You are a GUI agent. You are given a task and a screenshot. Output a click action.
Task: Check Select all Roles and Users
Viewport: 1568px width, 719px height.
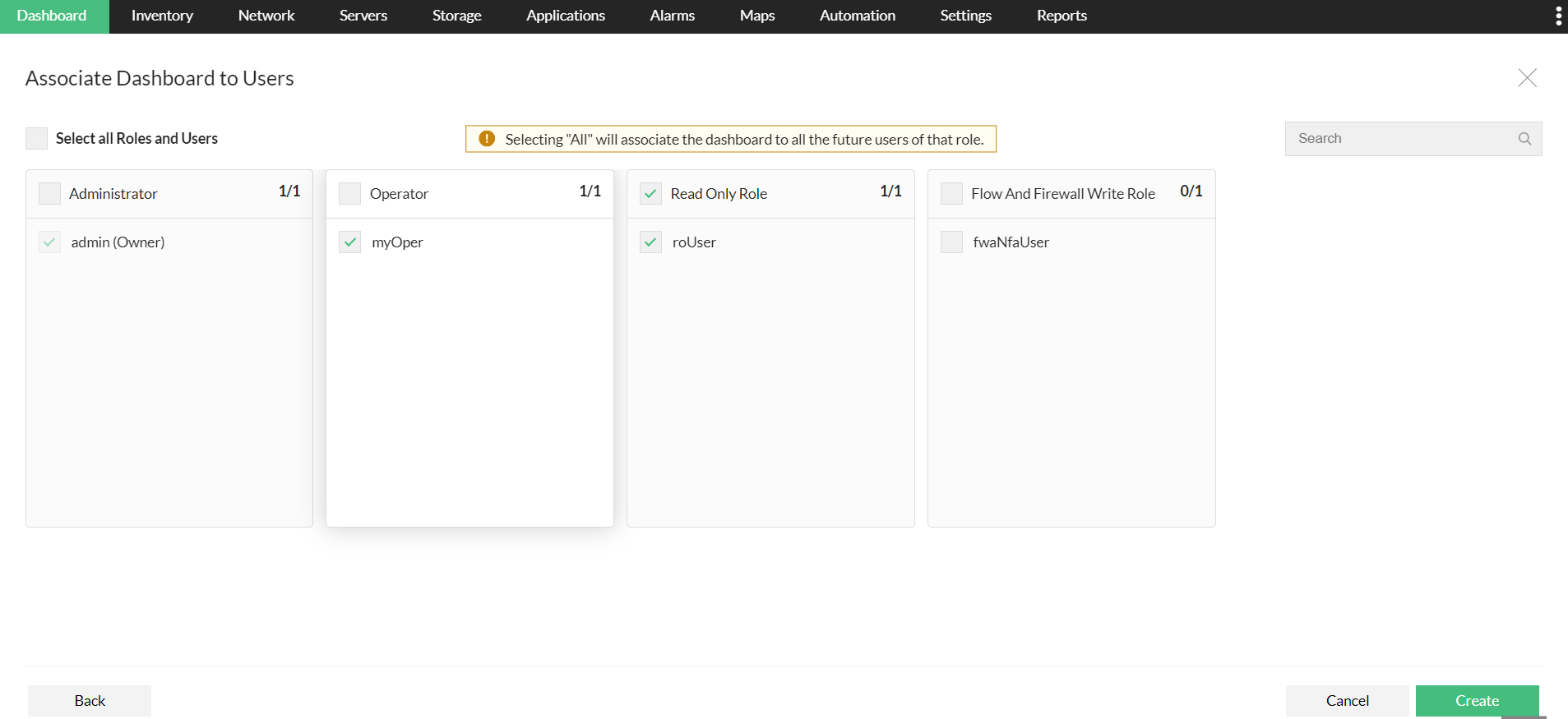(x=37, y=139)
